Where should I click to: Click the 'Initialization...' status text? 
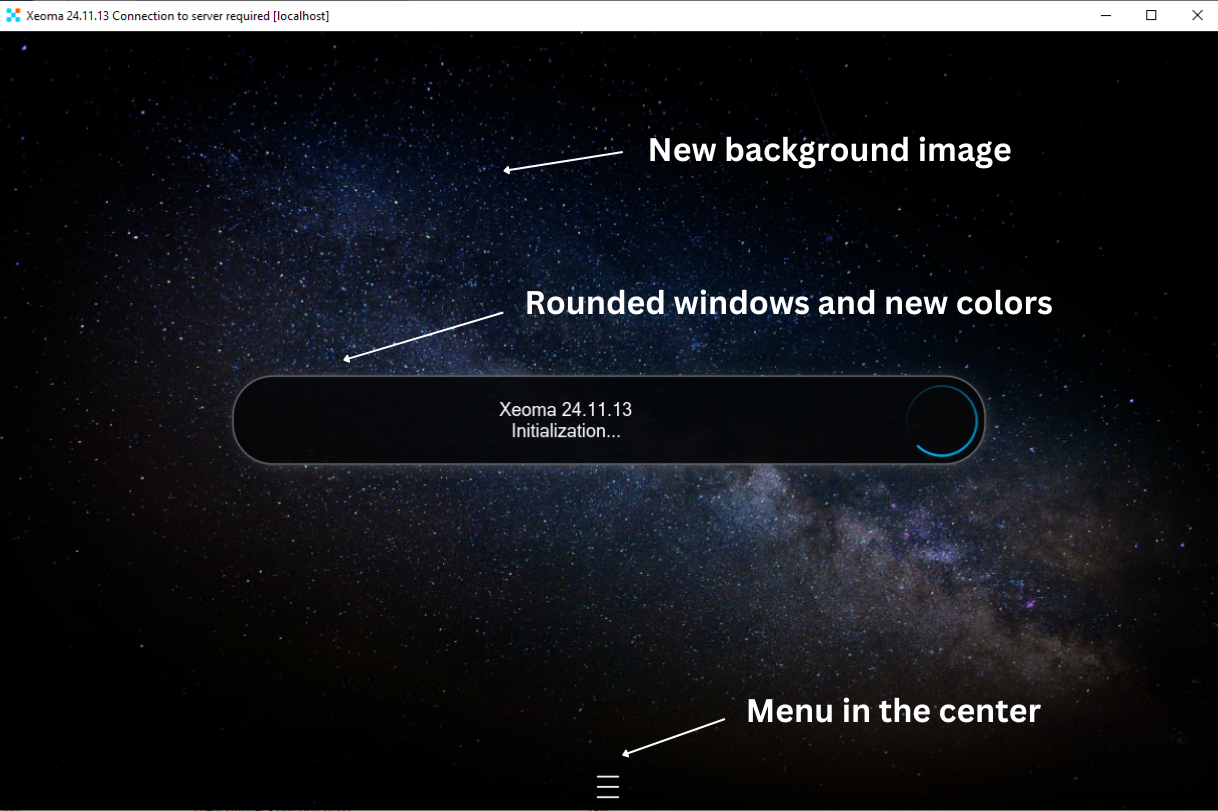565,431
